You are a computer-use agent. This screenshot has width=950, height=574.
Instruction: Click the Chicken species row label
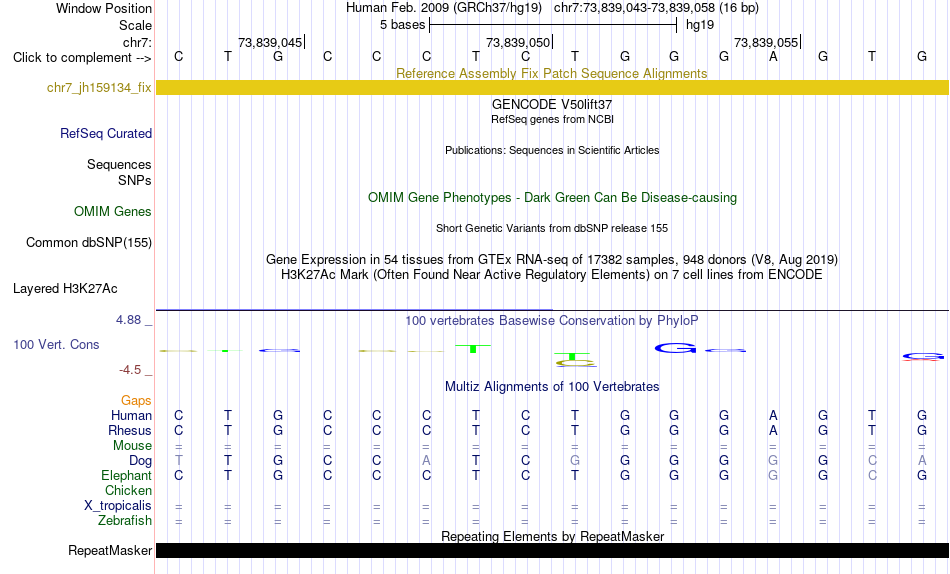(x=128, y=490)
